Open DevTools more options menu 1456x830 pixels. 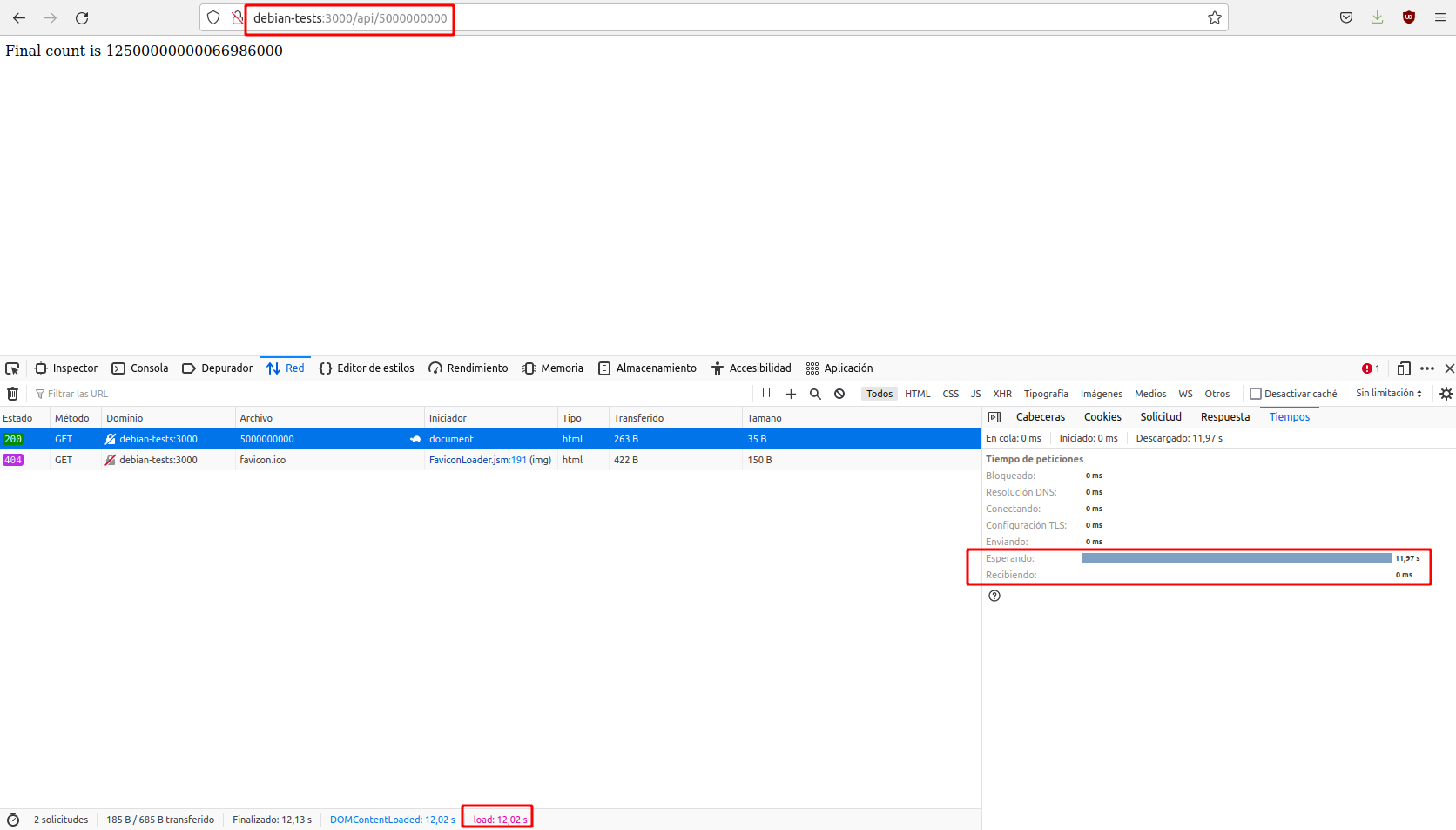[x=1426, y=368]
